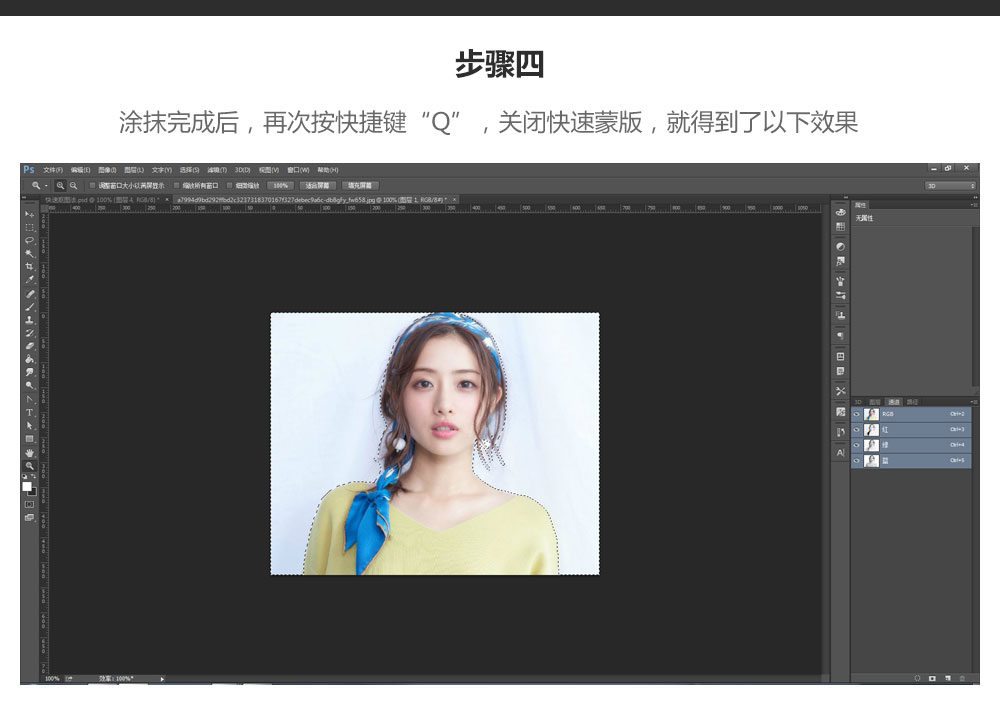Click the 适合屏幕 button

click(x=317, y=186)
